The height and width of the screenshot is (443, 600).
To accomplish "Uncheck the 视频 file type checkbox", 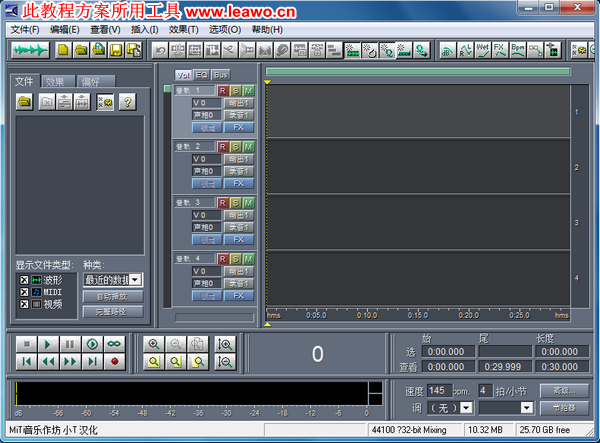I will pos(24,304).
